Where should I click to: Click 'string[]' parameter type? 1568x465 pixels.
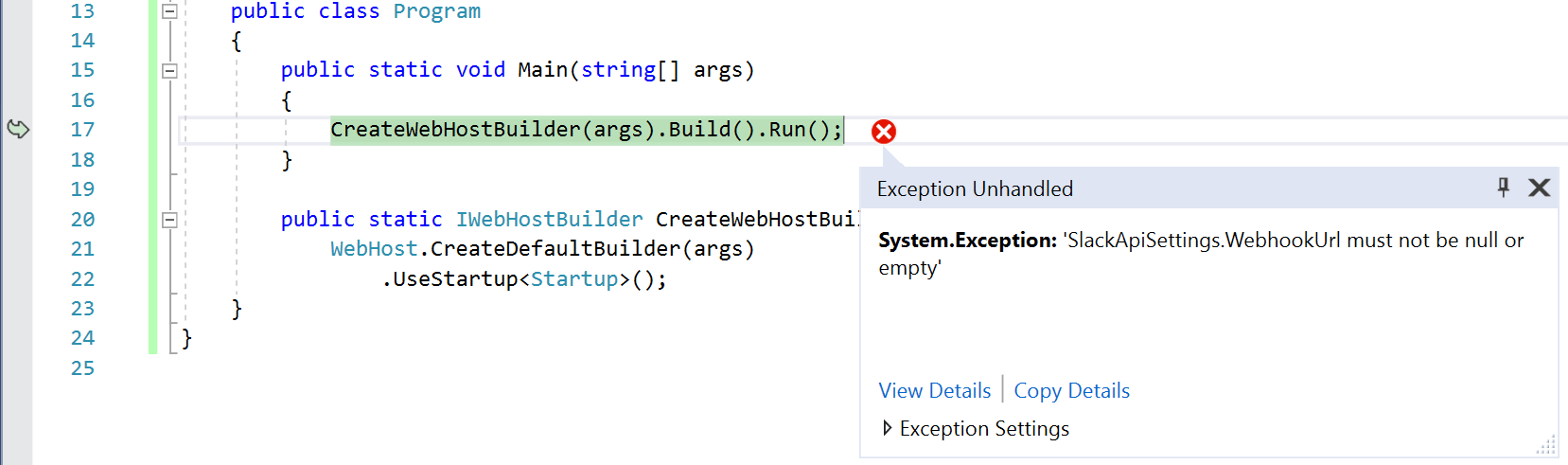pos(630,70)
